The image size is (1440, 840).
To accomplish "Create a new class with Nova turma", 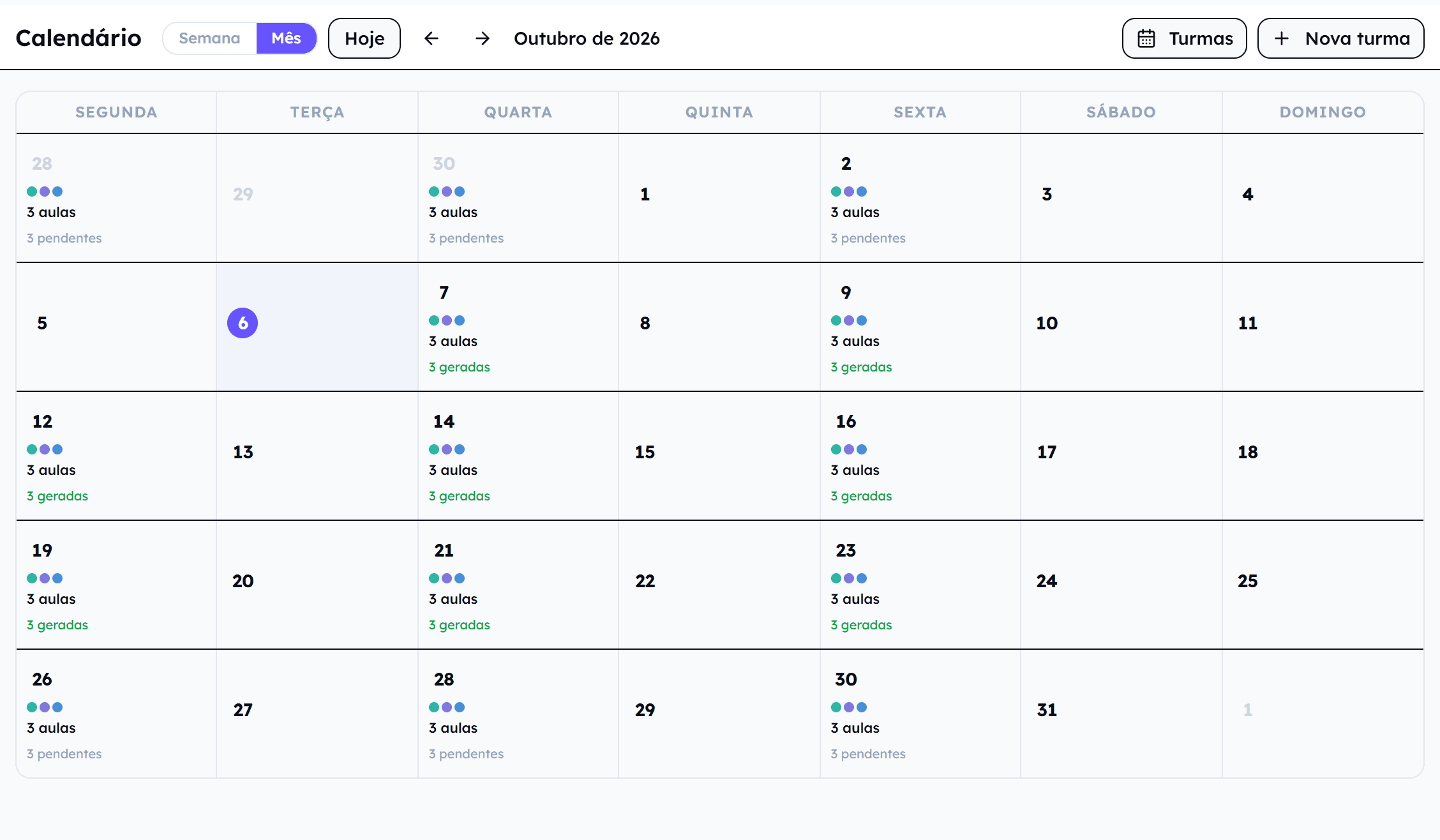I will pyautogui.click(x=1340, y=38).
